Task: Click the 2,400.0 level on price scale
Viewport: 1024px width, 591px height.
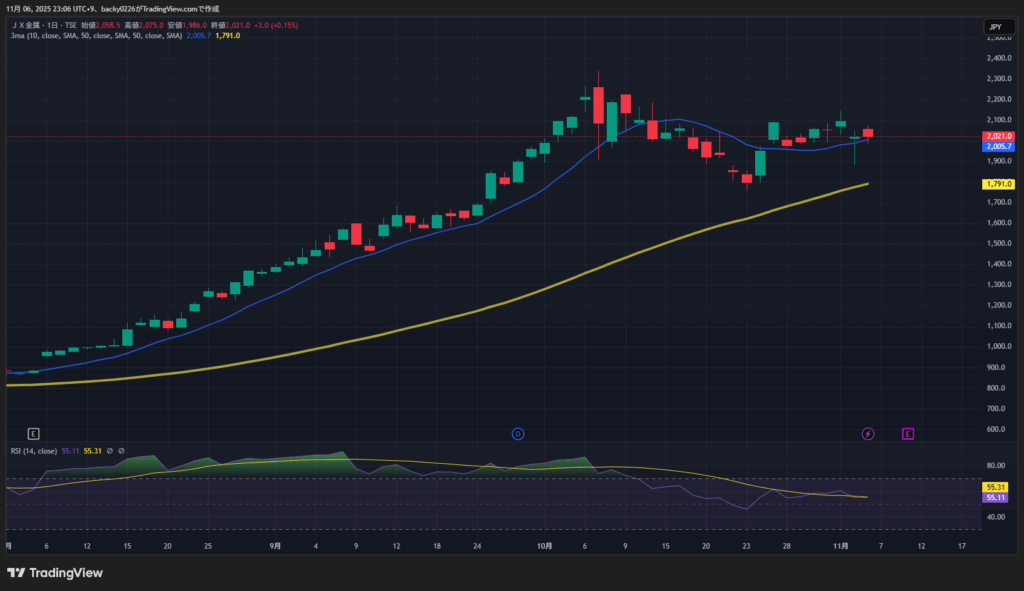Action: (997, 58)
